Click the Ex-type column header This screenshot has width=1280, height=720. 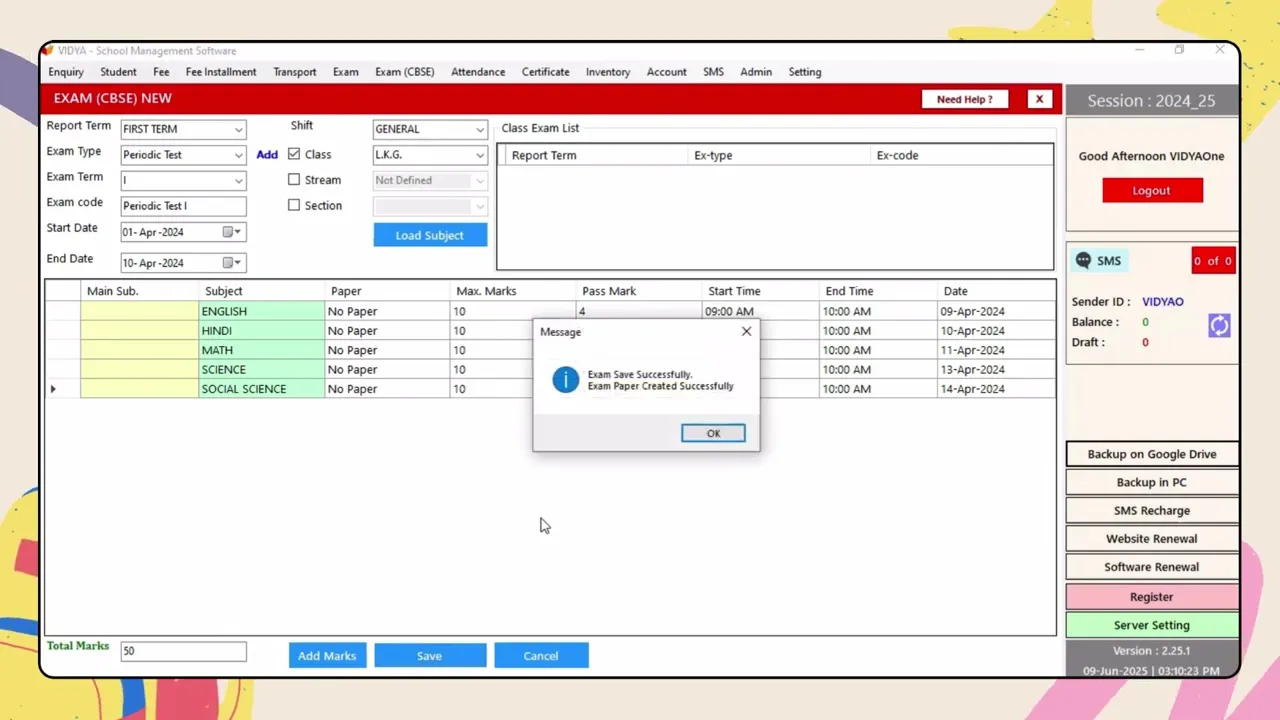coord(780,155)
